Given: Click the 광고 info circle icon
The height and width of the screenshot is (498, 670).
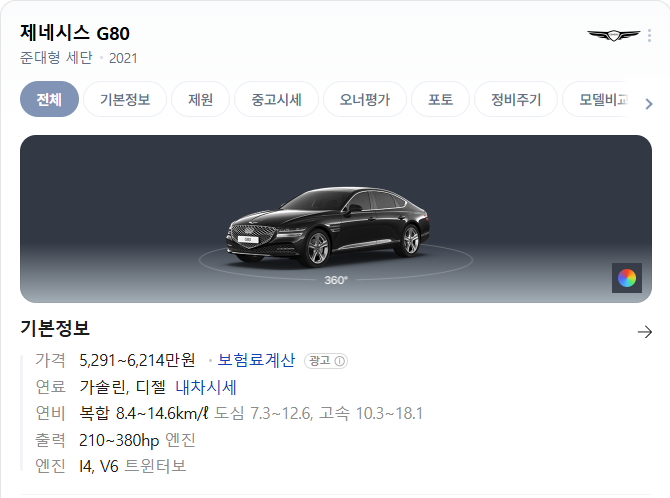Looking at the screenshot, I should (340, 361).
